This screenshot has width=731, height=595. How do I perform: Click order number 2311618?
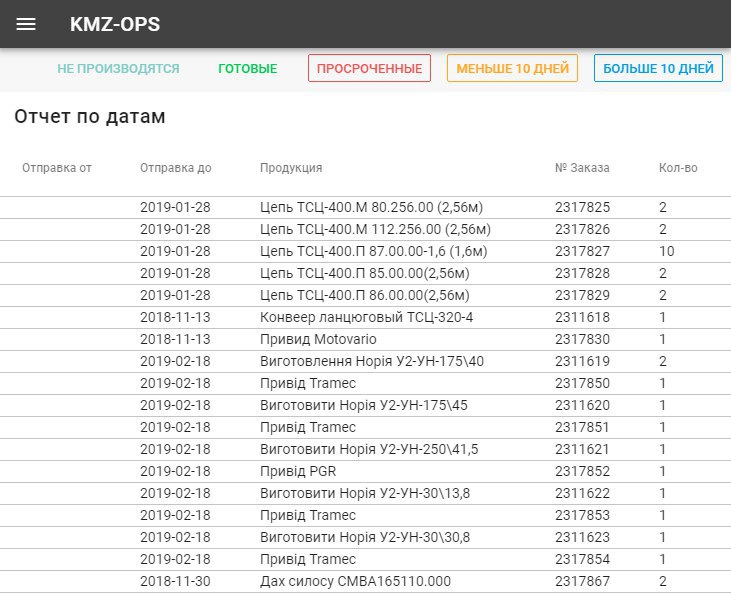(x=582, y=317)
